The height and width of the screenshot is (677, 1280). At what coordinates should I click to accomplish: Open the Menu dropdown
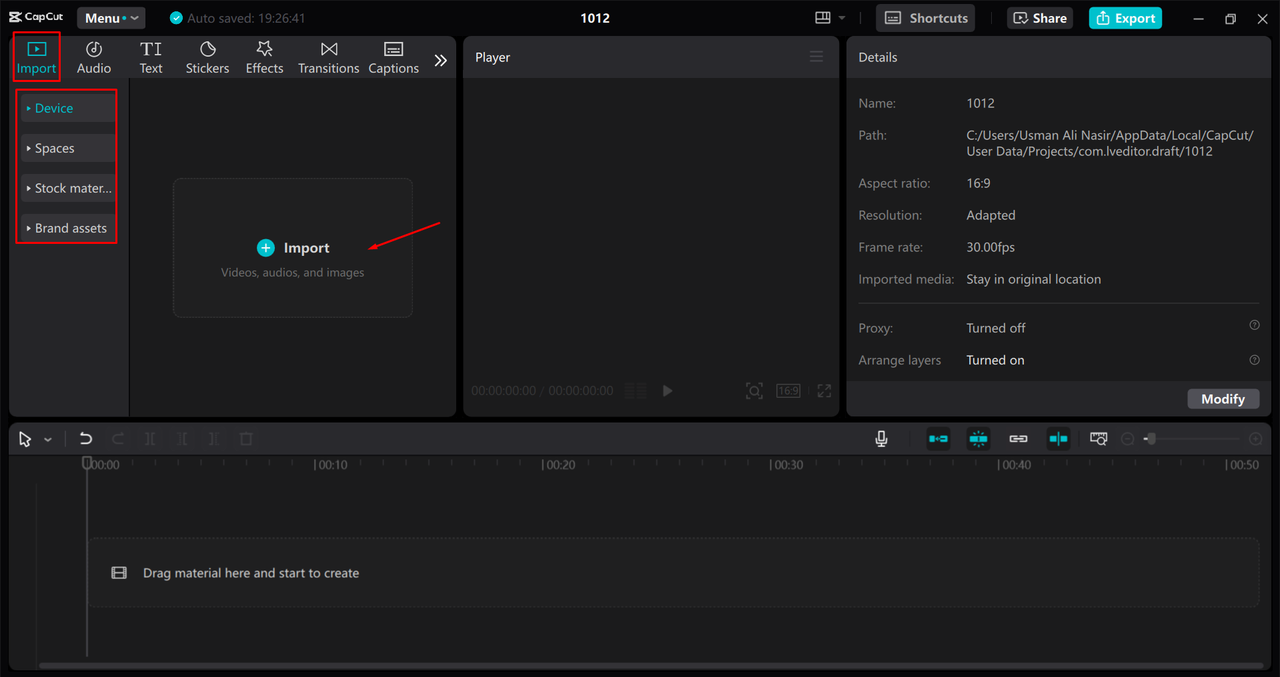110,18
